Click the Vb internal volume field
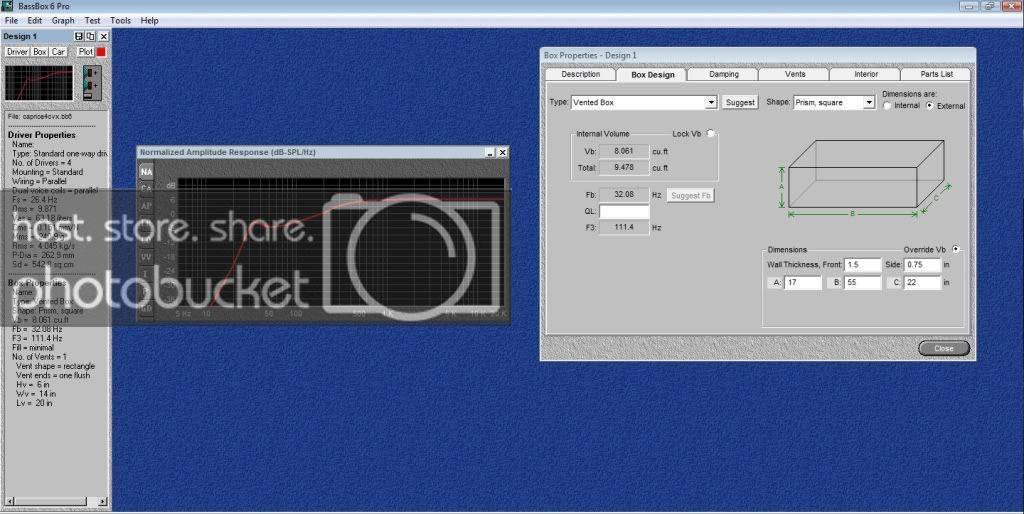Viewport: 1024px width, 514px height. pyautogui.click(x=624, y=152)
